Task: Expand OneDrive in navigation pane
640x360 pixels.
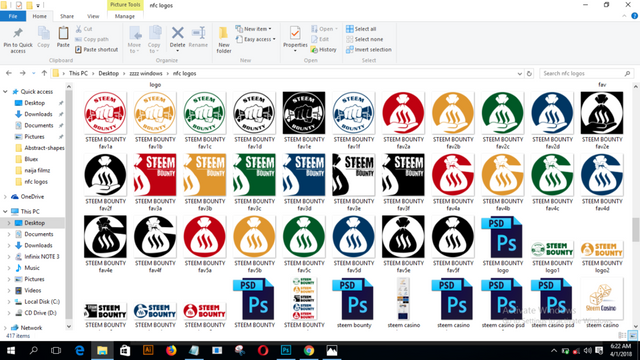Action: pyautogui.click(x=5, y=197)
